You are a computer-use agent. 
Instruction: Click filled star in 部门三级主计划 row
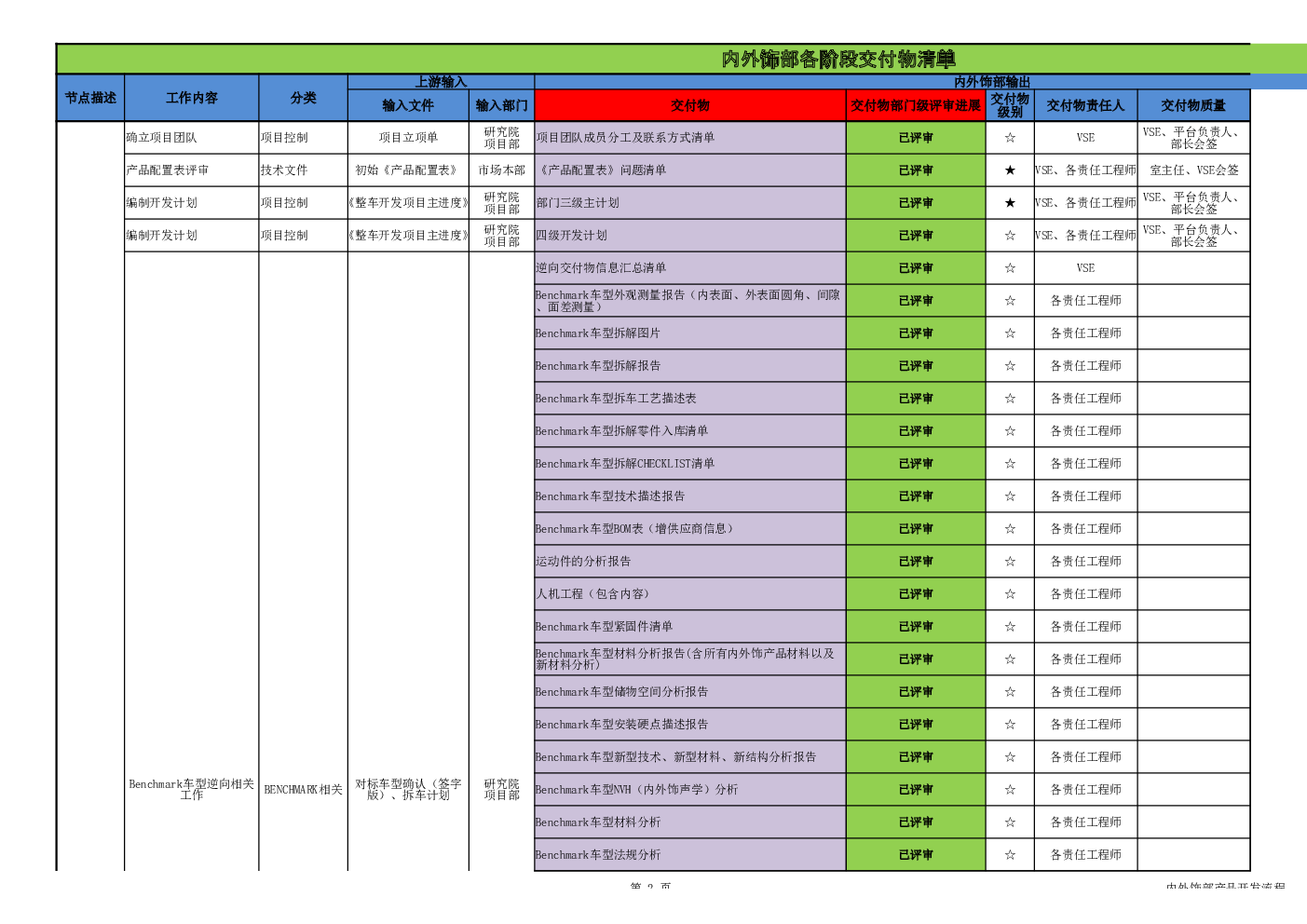point(1010,203)
